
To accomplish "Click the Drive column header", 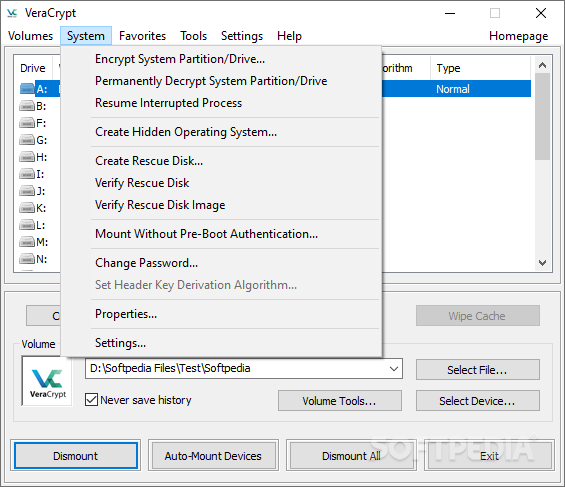I will pyautogui.click(x=33, y=68).
